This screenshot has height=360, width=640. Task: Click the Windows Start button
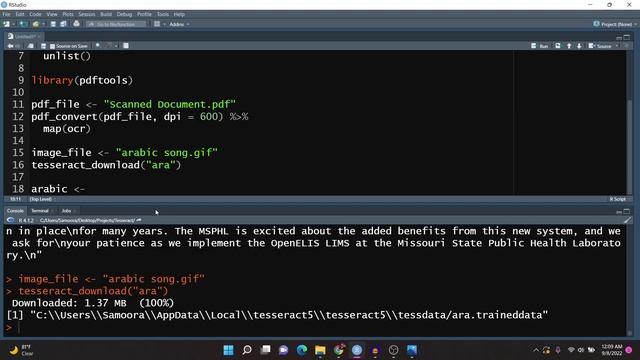click(229, 350)
